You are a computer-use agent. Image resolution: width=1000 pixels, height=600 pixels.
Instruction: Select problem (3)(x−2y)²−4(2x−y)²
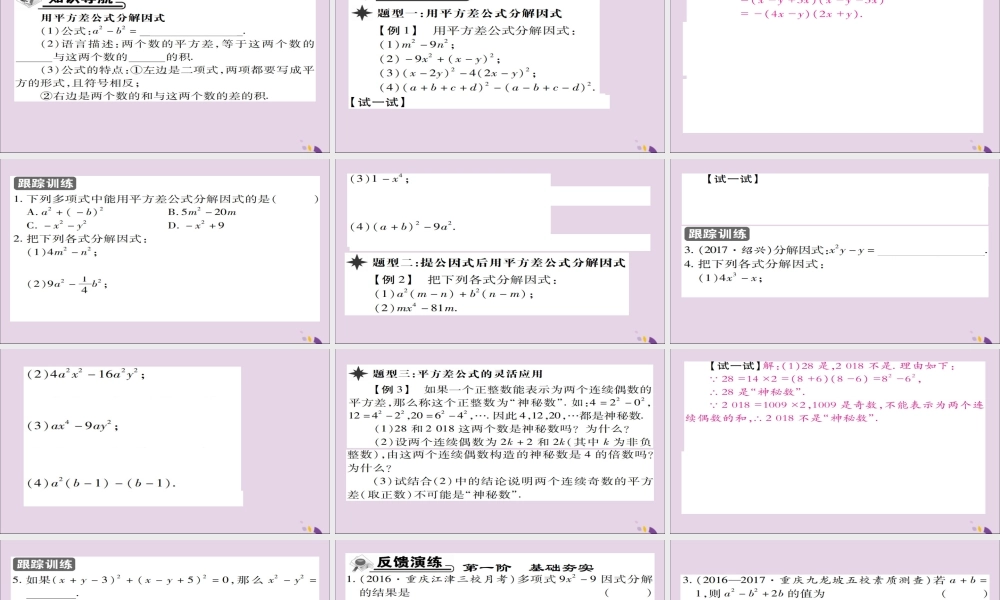pyautogui.click(x=457, y=73)
